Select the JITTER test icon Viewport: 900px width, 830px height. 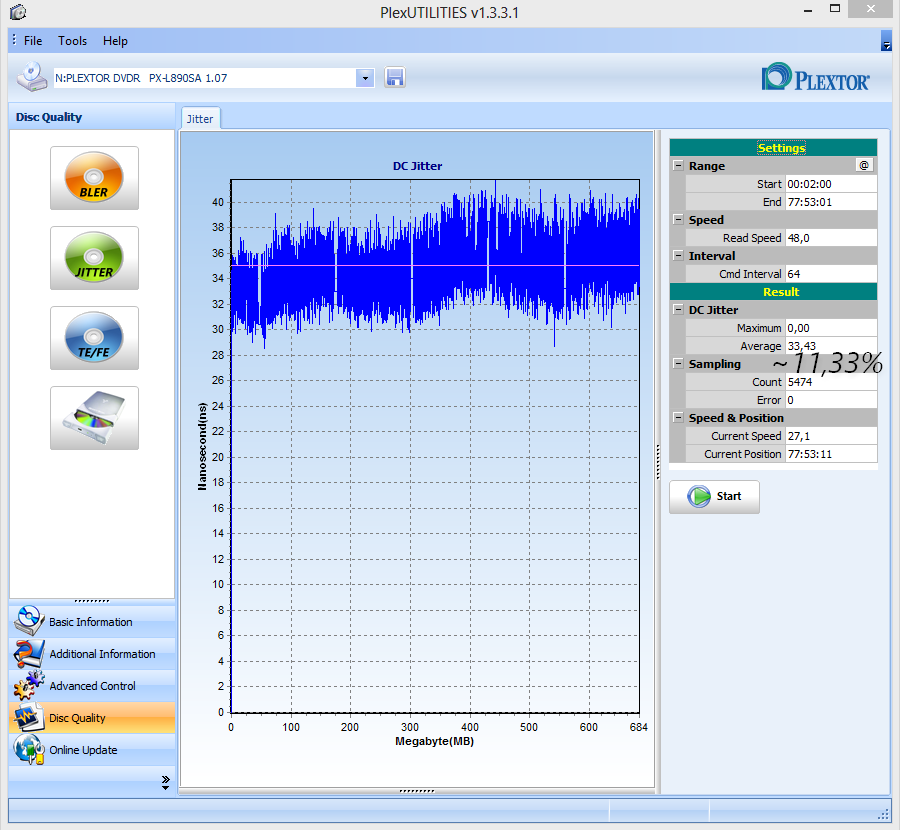tap(94, 258)
